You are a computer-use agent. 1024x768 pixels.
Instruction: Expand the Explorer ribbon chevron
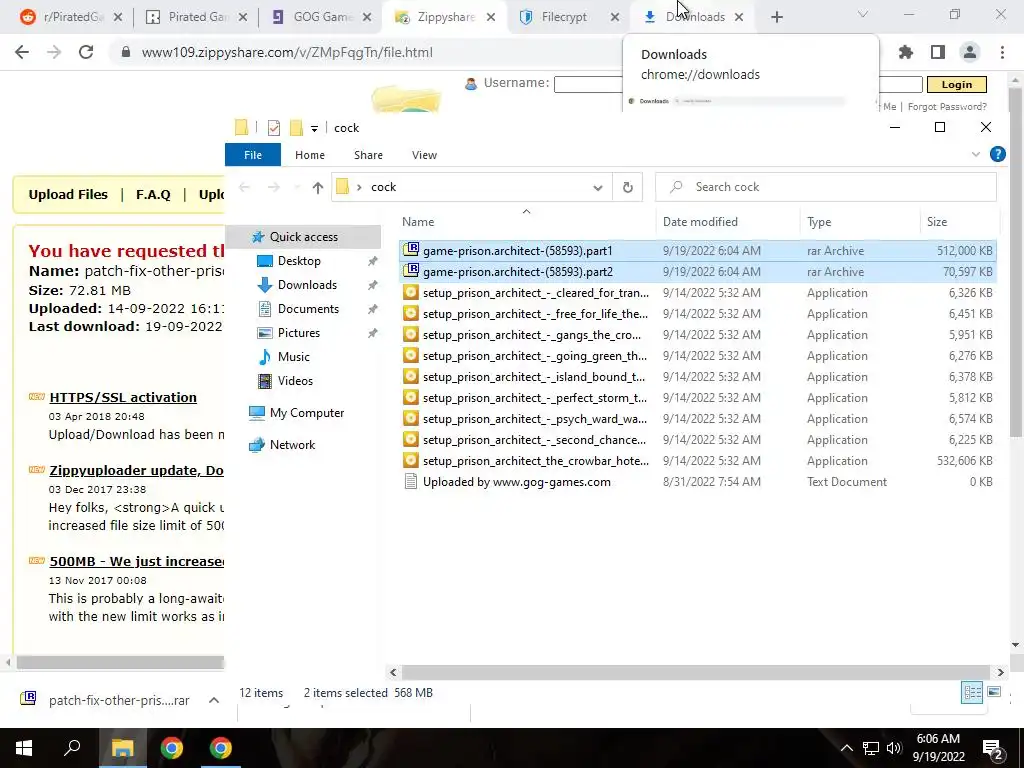(x=976, y=155)
